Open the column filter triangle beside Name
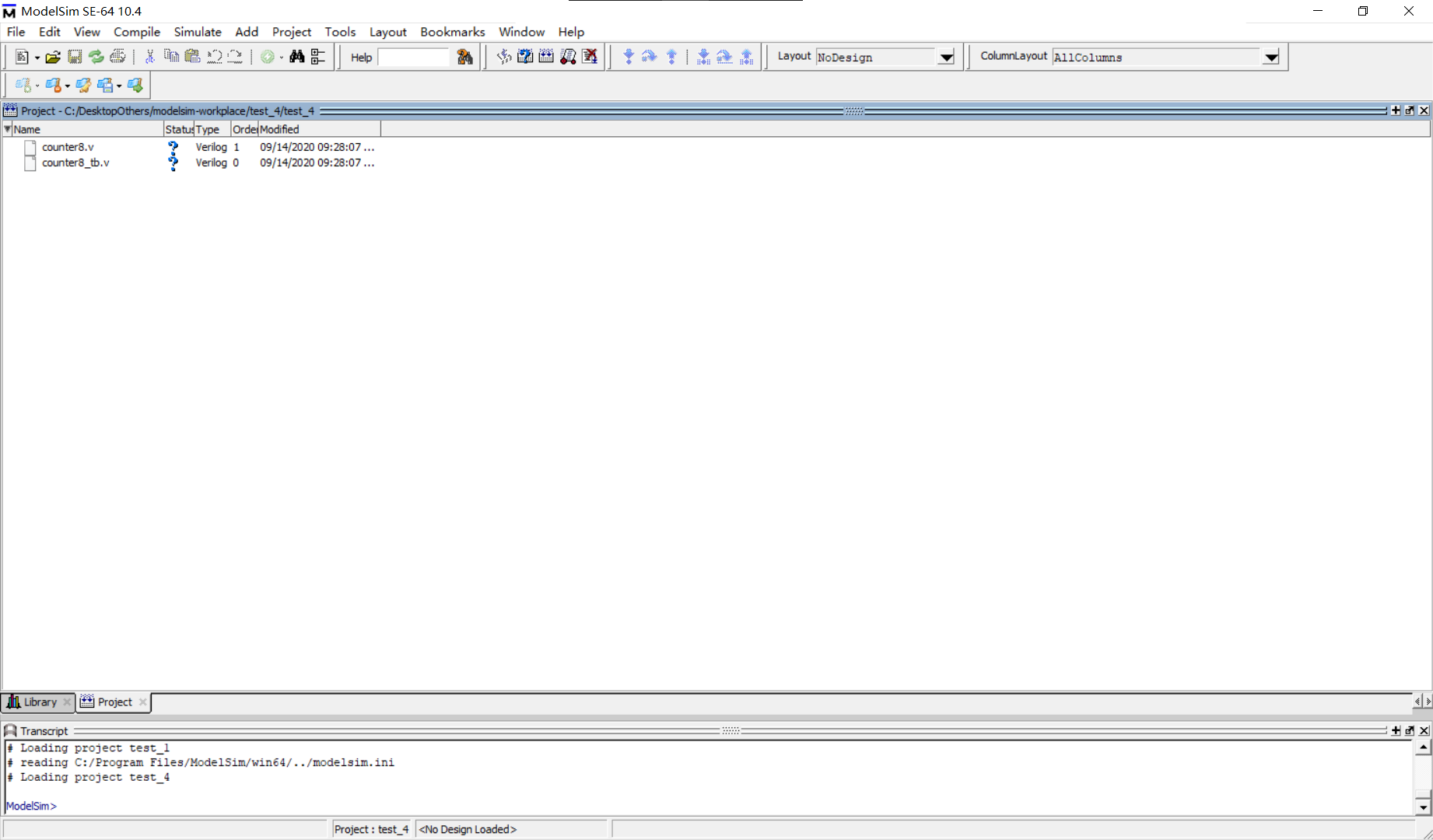 pyautogui.click(x=7, y=129)
